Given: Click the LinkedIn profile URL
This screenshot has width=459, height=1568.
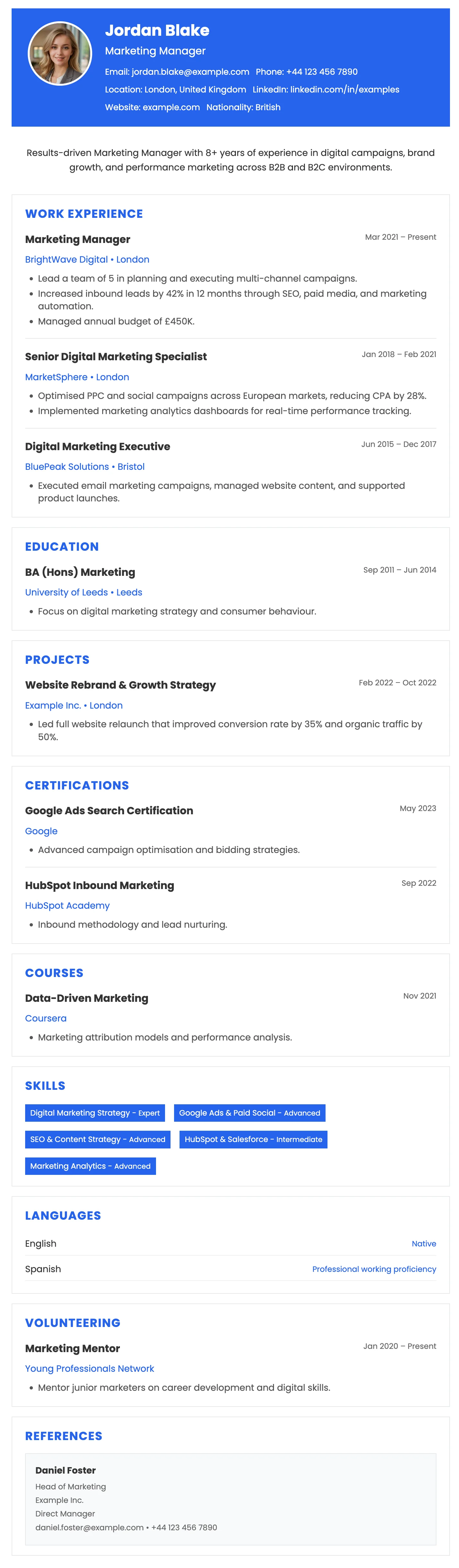Looking at the screenshot, I should 345,90.
